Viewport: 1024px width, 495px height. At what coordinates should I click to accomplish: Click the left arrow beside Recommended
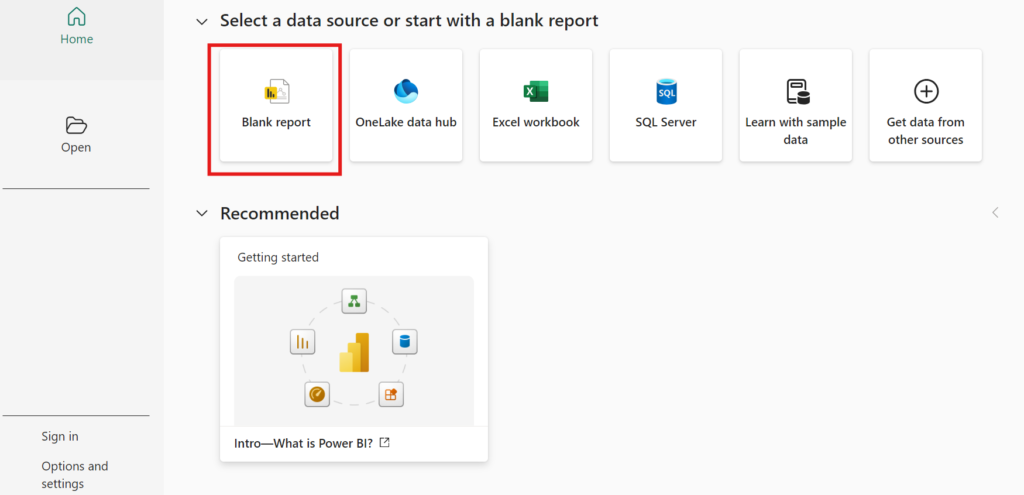tap(995, 212)
